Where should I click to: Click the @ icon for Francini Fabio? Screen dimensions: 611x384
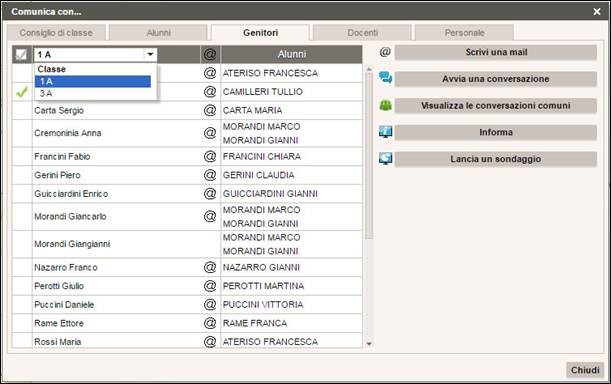[210, 156]
